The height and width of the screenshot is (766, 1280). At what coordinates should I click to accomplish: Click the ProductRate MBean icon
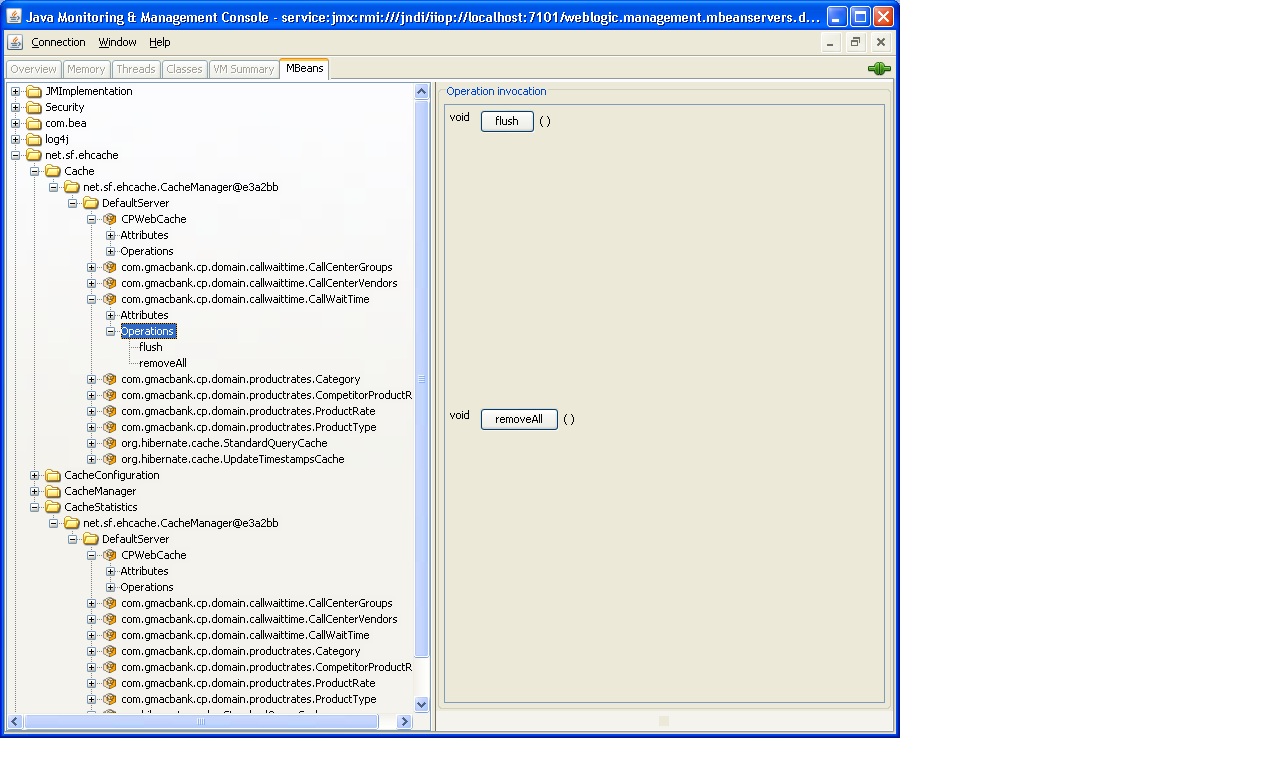coord(109,411)
